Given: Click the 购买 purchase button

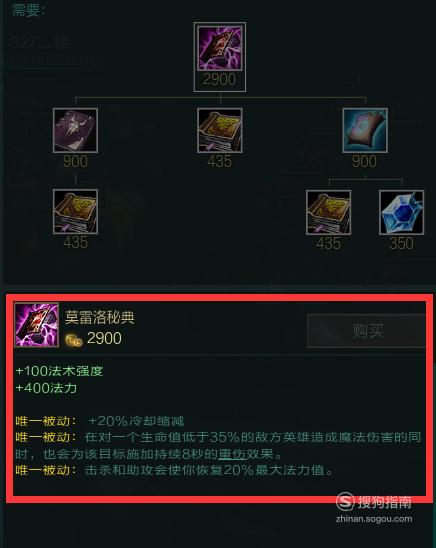Looking at the screenshot, I should (x=366, y=331).
